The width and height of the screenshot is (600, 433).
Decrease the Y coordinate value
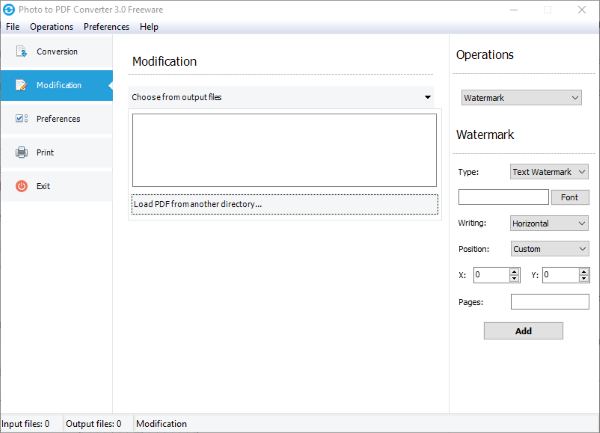click(x=583, y=279)
